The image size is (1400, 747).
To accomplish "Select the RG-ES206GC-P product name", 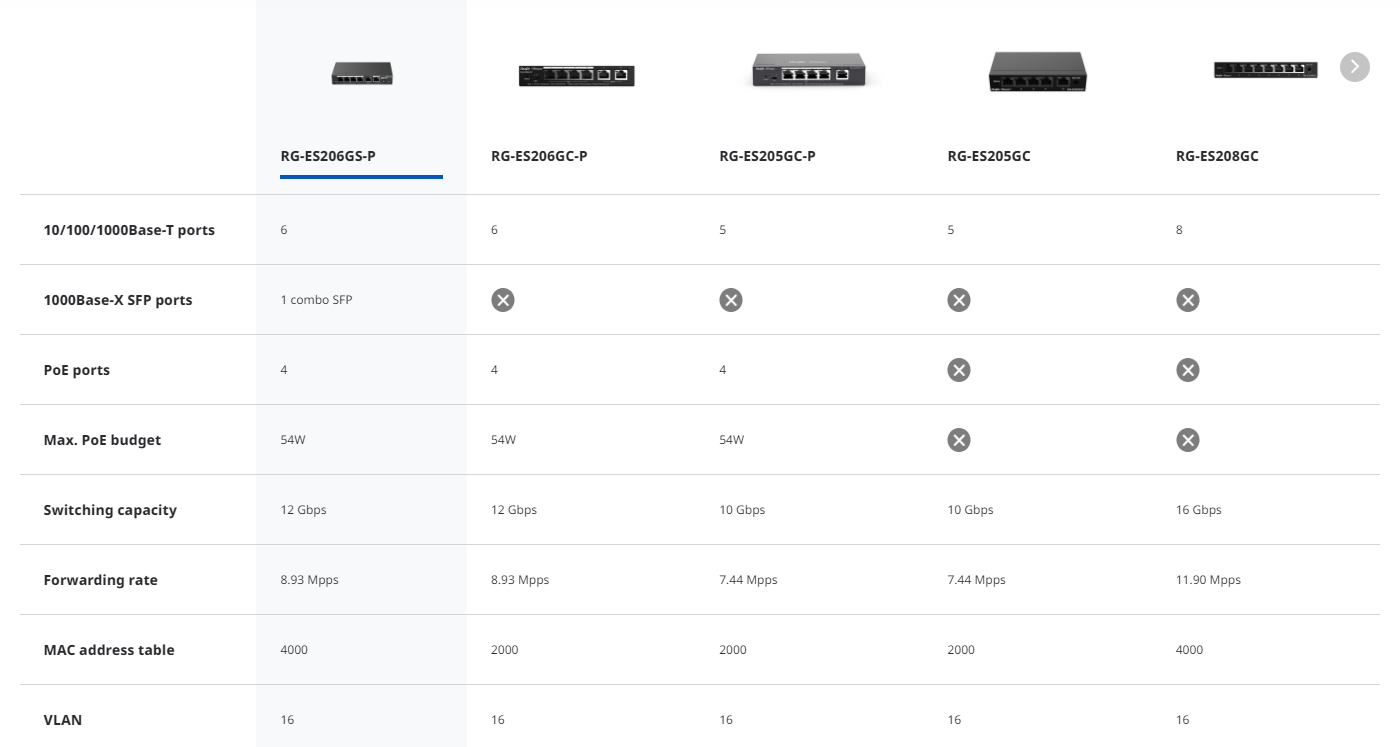I will [539, 156].
